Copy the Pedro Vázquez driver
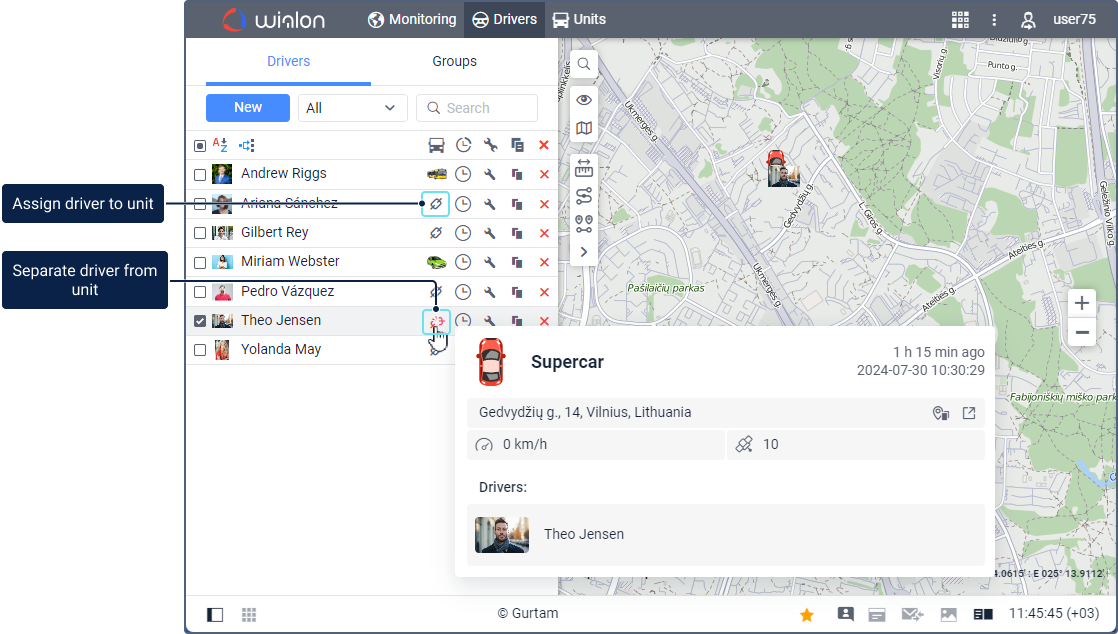The width and height of the screenshot is (1118, 634). tap(517, 292)
